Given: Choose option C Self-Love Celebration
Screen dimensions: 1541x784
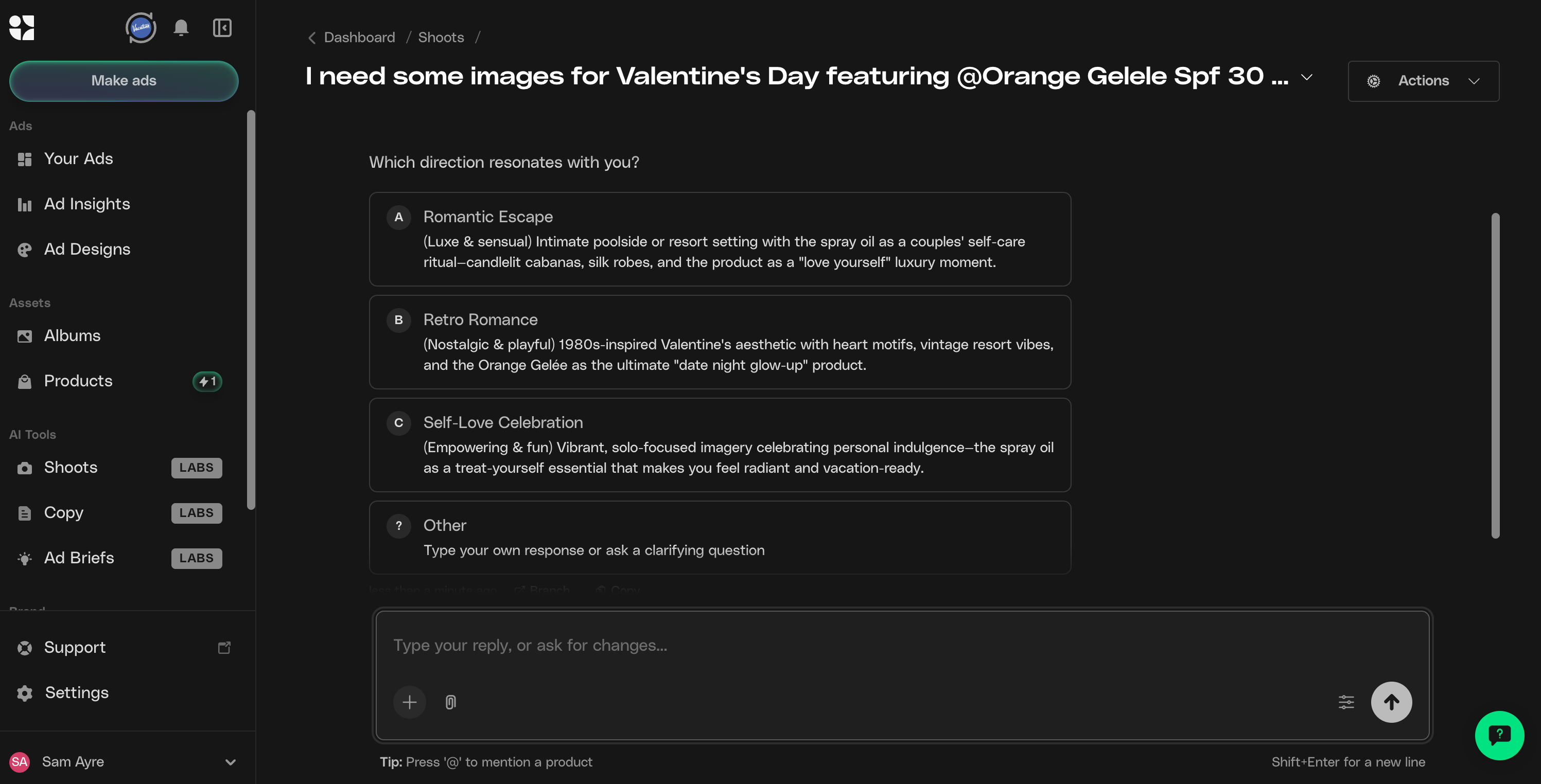Looking at the screenshot, I should point(720,445).
